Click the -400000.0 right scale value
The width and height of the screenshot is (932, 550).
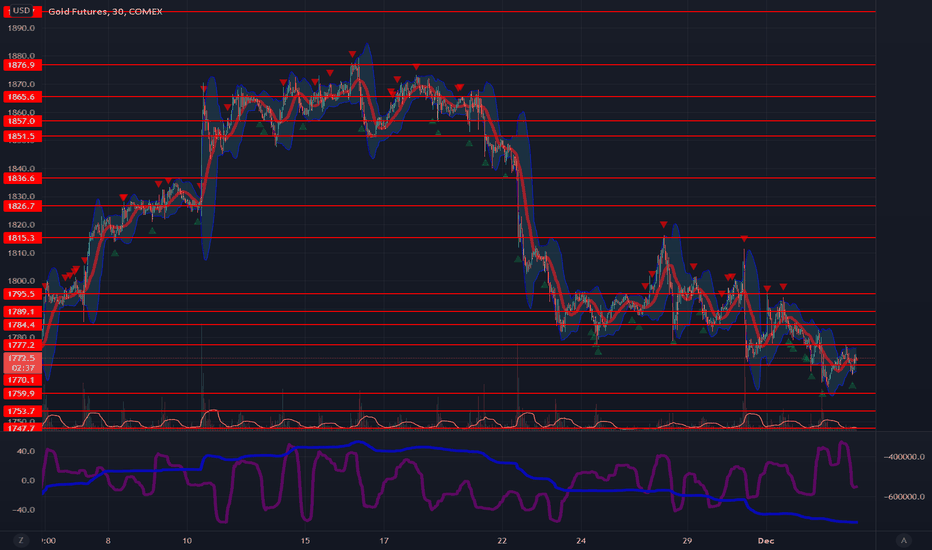click(903, 457)
